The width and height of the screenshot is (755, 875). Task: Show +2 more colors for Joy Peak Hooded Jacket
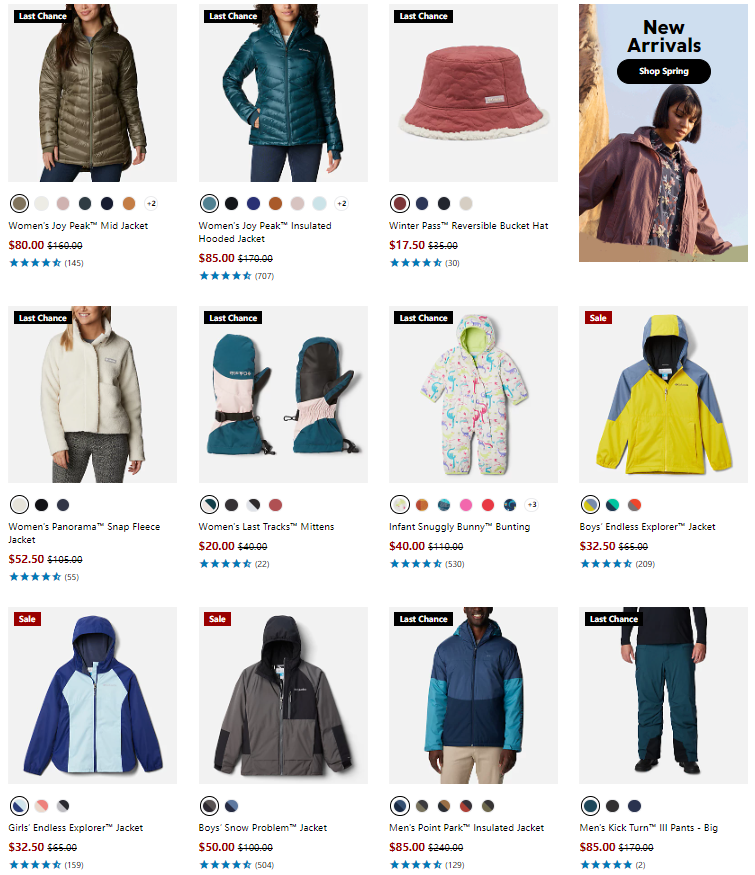coord(342,204)
